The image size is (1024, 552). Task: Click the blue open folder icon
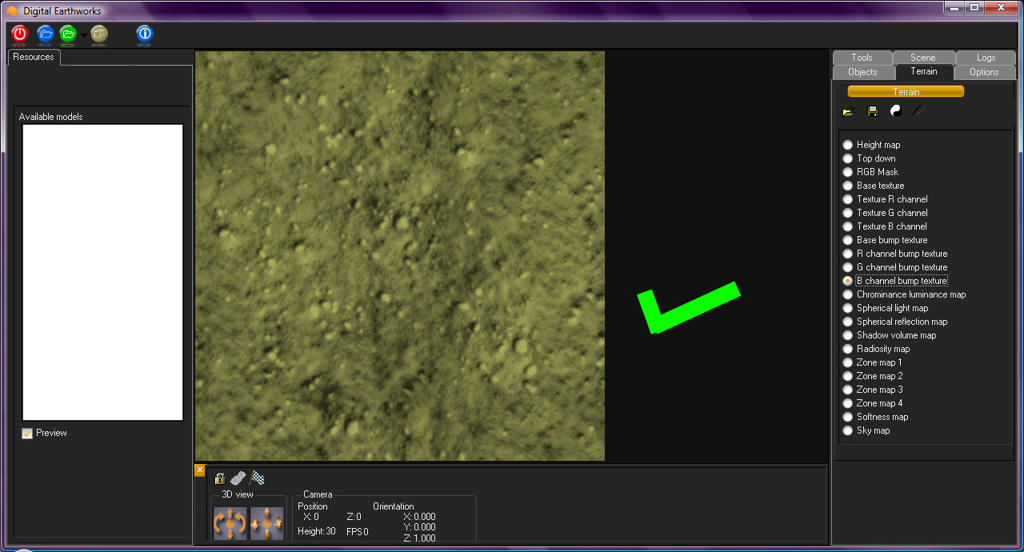[x=45, y=33]
